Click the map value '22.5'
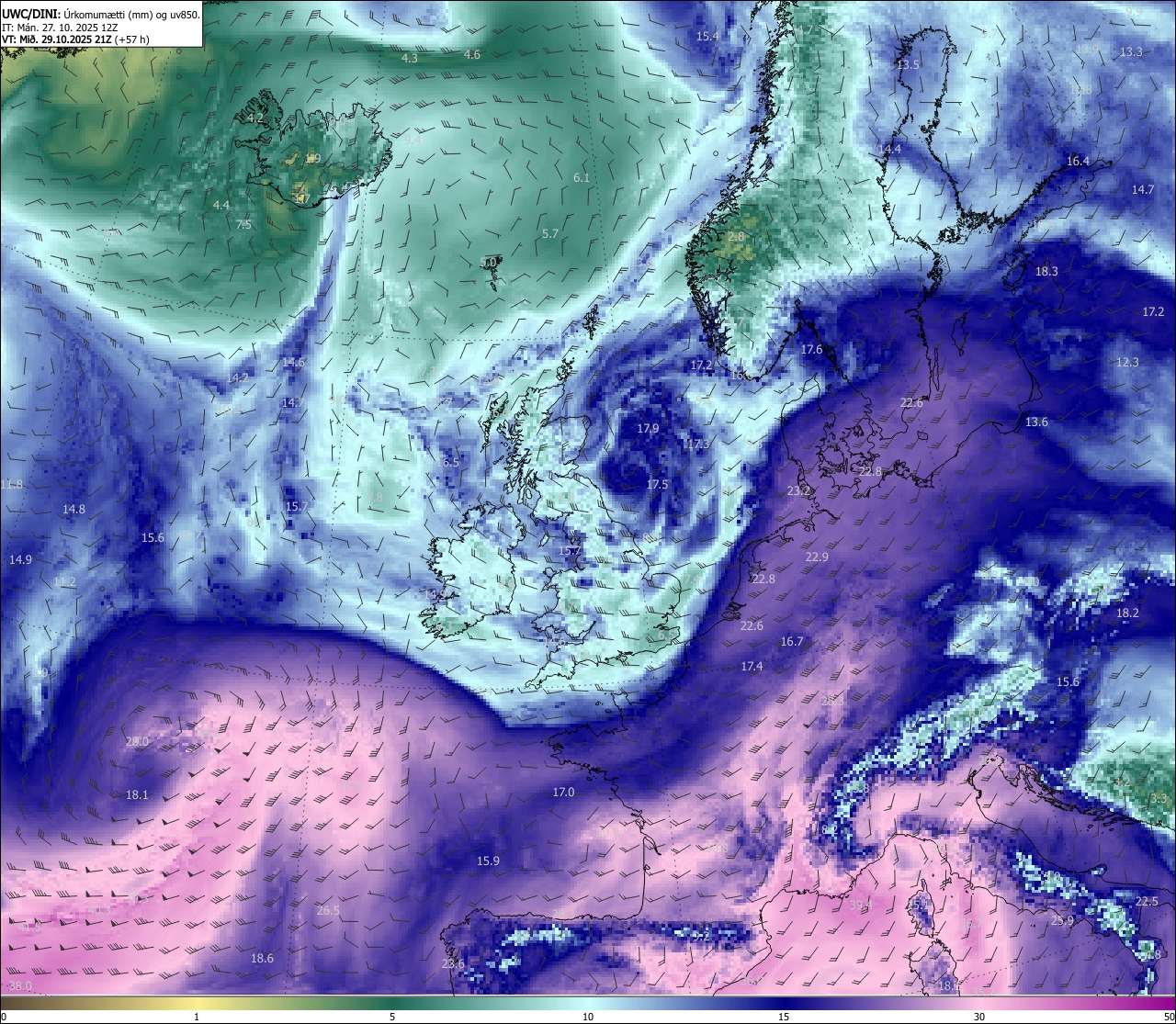The height and width of the screenshot is (1024, 1176). click(x=1147, y=902)
